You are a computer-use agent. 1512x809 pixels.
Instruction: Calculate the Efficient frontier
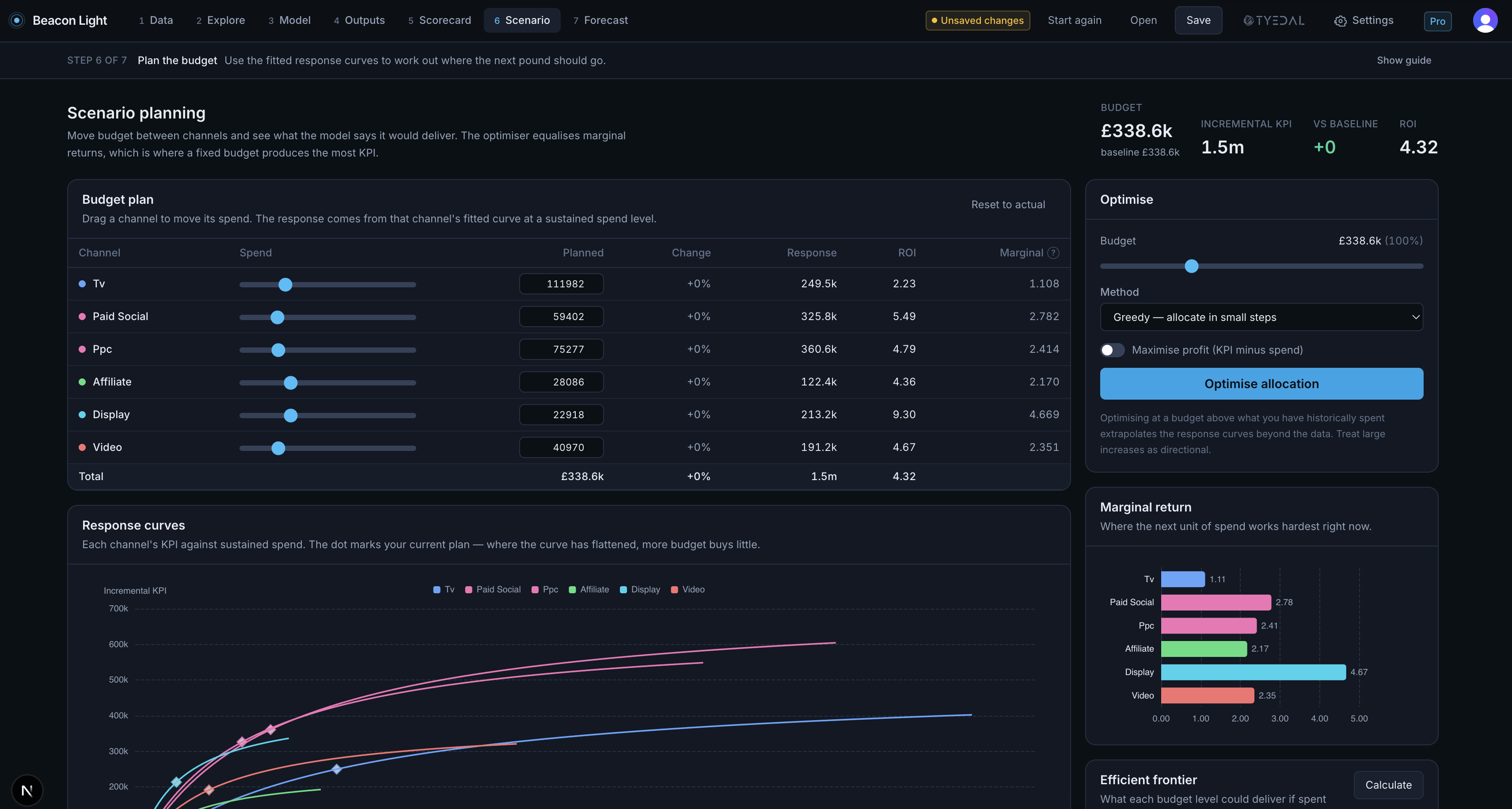[x=1388, y=785]
